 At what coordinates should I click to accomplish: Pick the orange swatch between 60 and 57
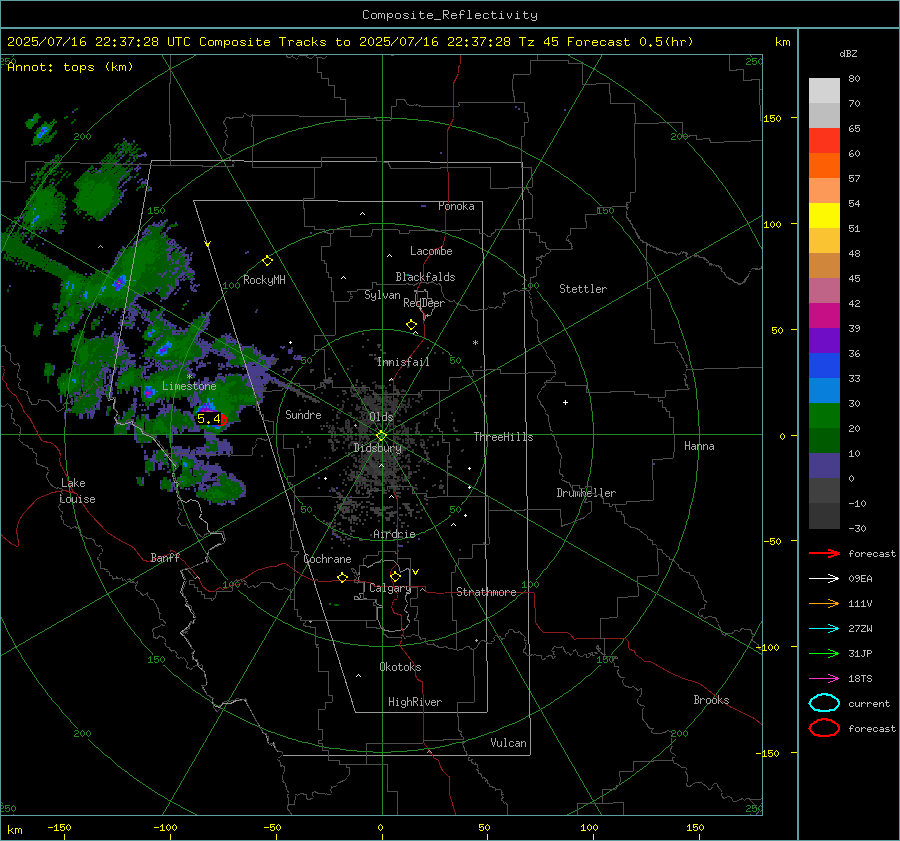click(824, 166)
